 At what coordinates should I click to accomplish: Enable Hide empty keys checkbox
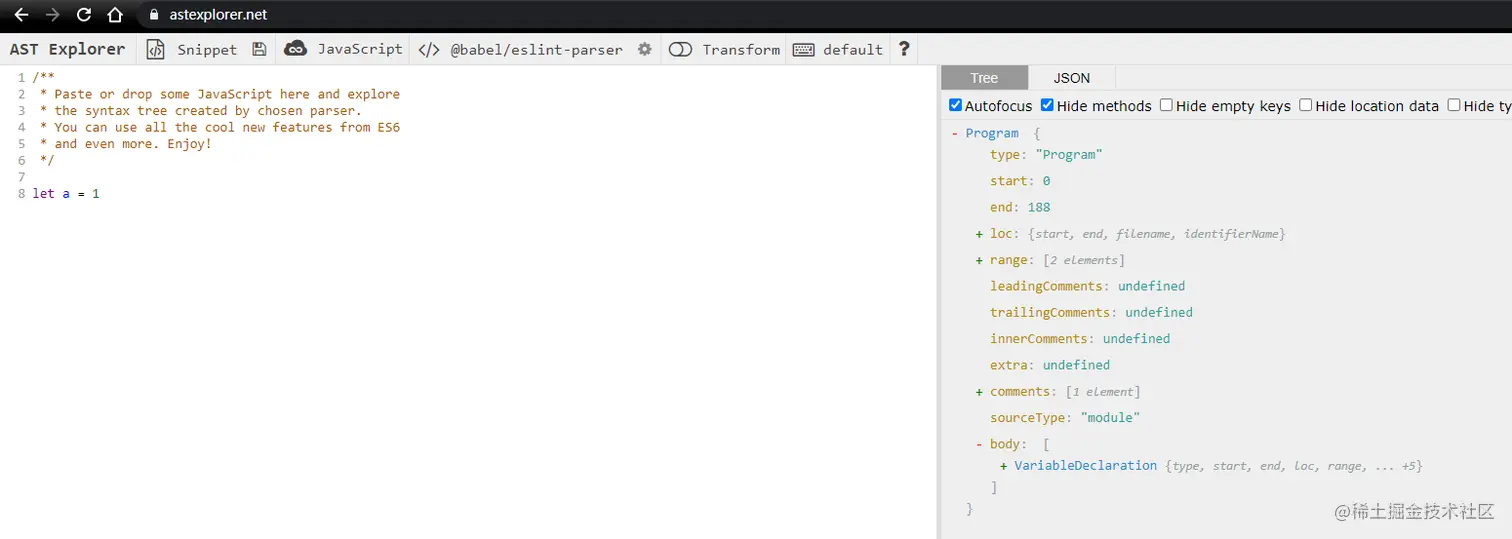tap(1166, 105)
